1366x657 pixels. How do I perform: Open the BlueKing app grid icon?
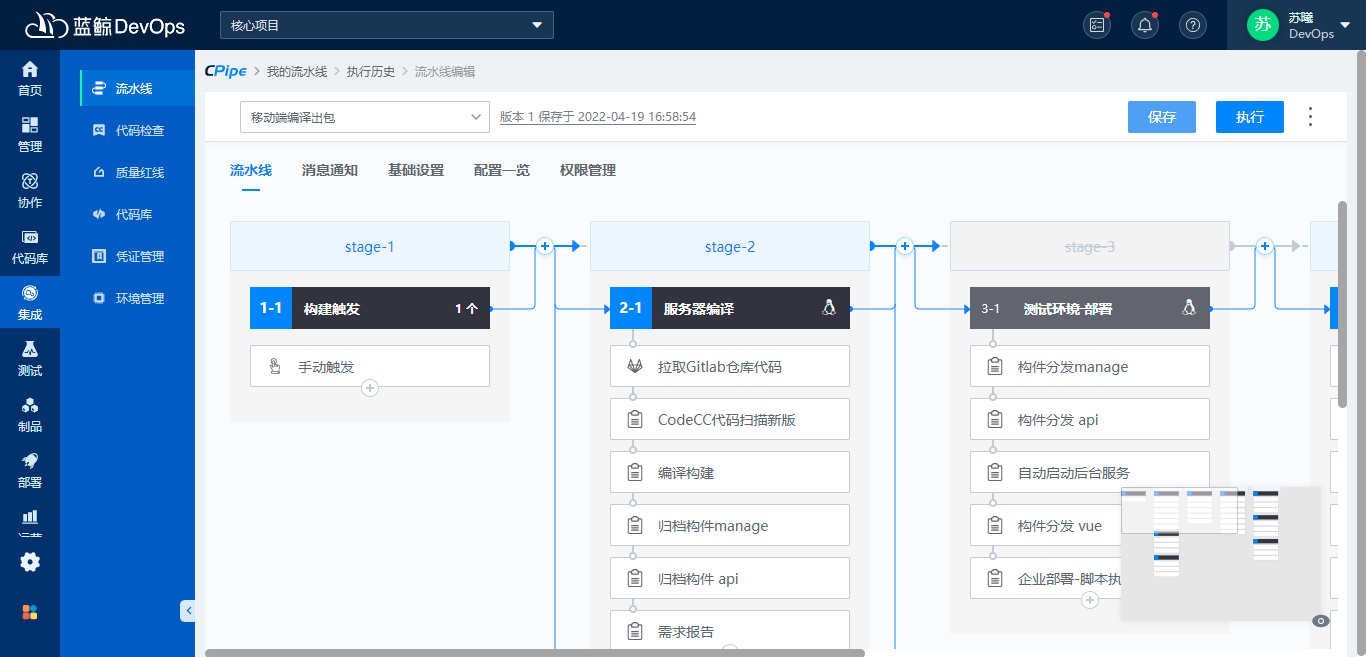tap(29, 610)
